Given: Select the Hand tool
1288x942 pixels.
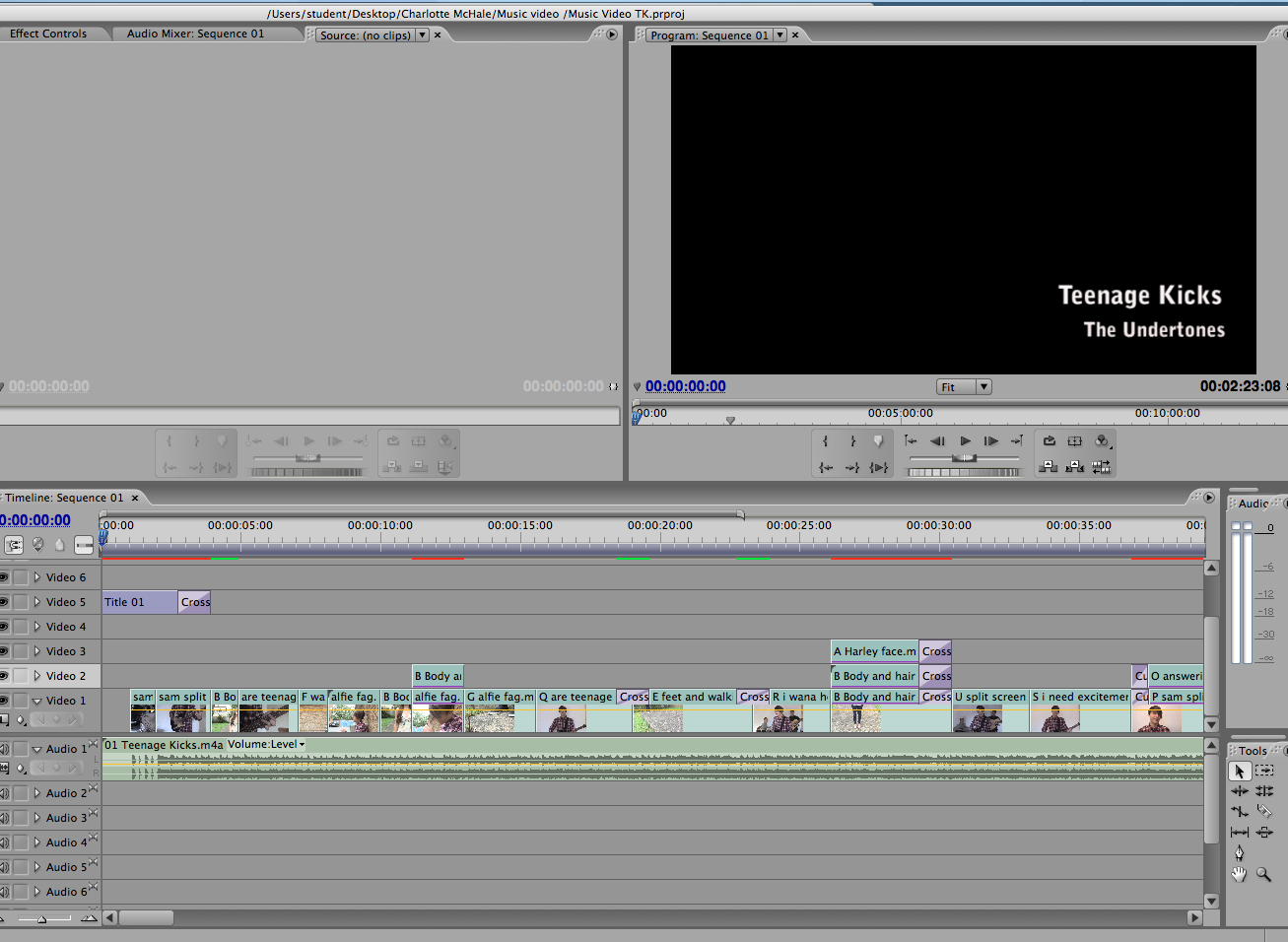Looking at the screenshot, I should 1240,874.
